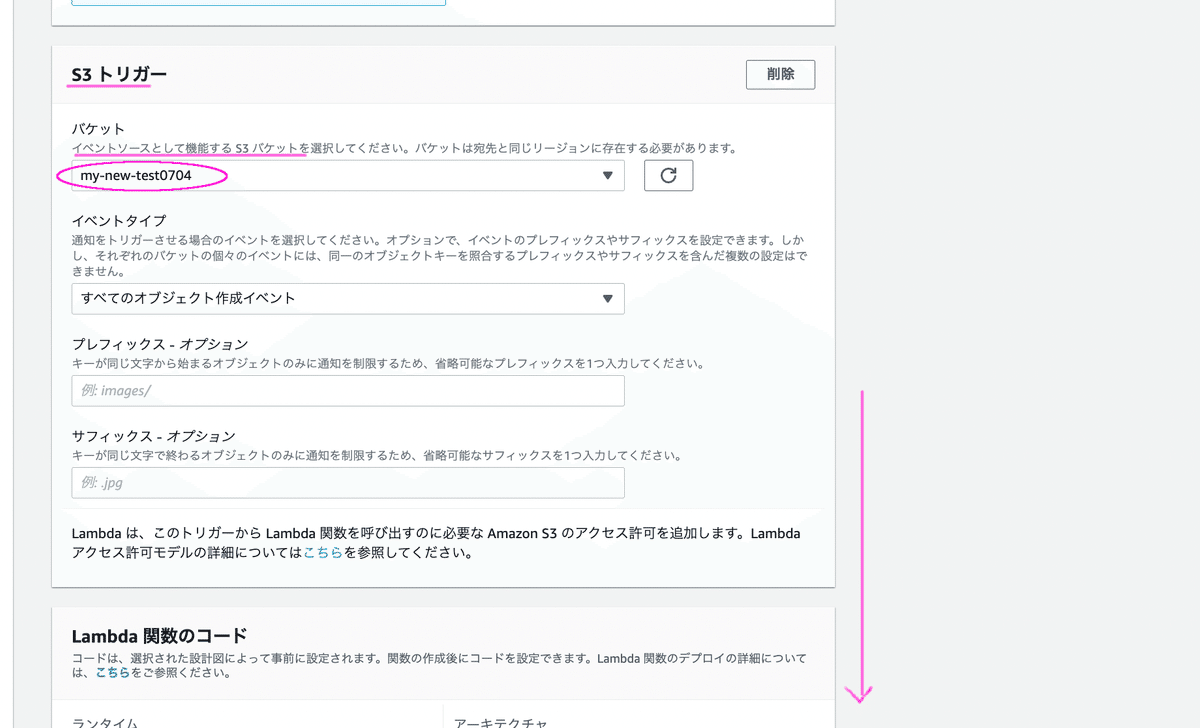The image size is (1200, 728).
Task: Click the ランタイム label
Action: tap(105, 722)
